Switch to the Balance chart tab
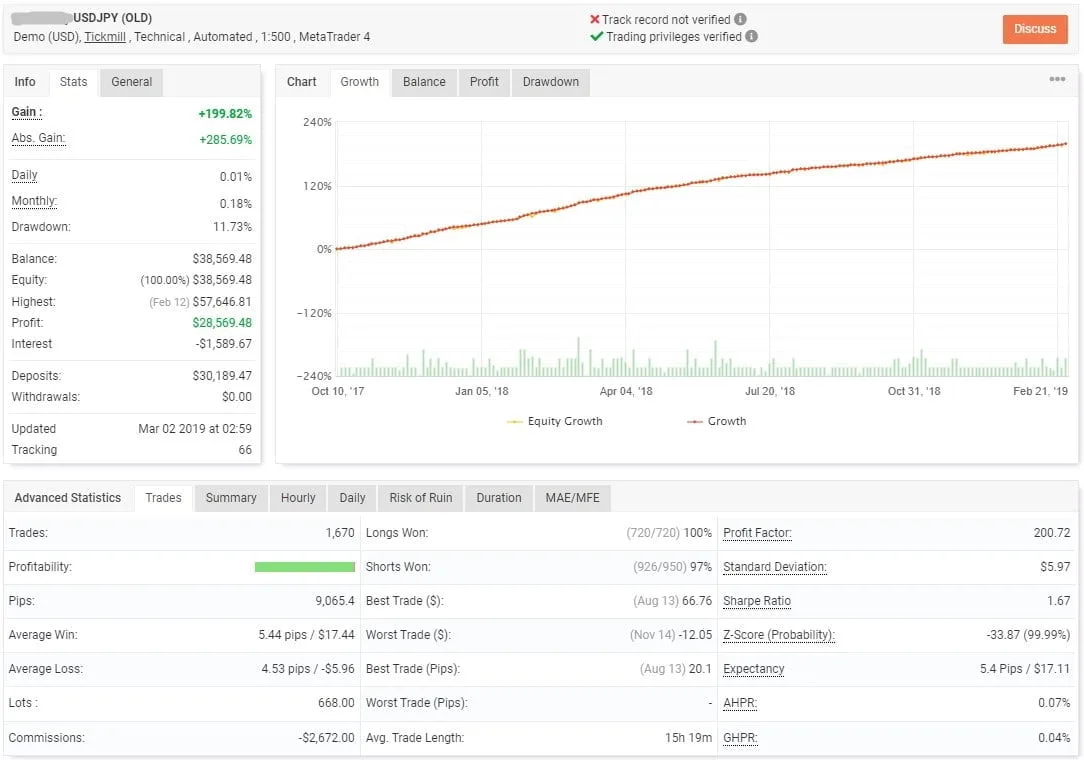This screenshot has height=760, width=1084. click(424, 83)
